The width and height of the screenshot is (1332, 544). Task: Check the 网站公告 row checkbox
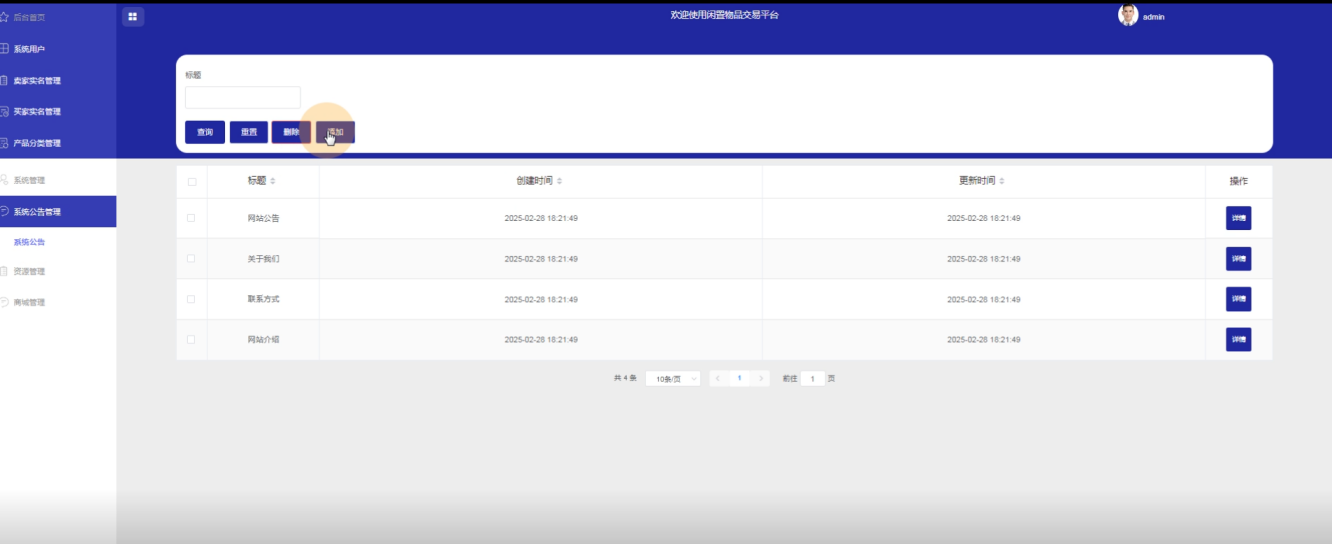click(192, 218)
